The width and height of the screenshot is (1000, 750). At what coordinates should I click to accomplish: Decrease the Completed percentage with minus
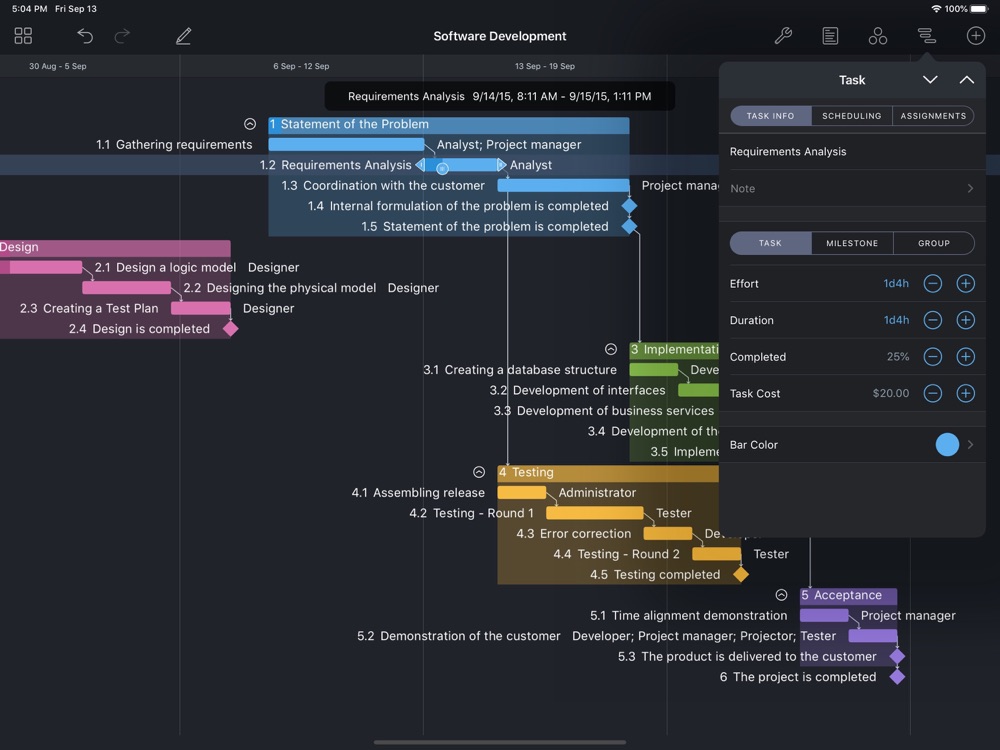coord(932,357)
